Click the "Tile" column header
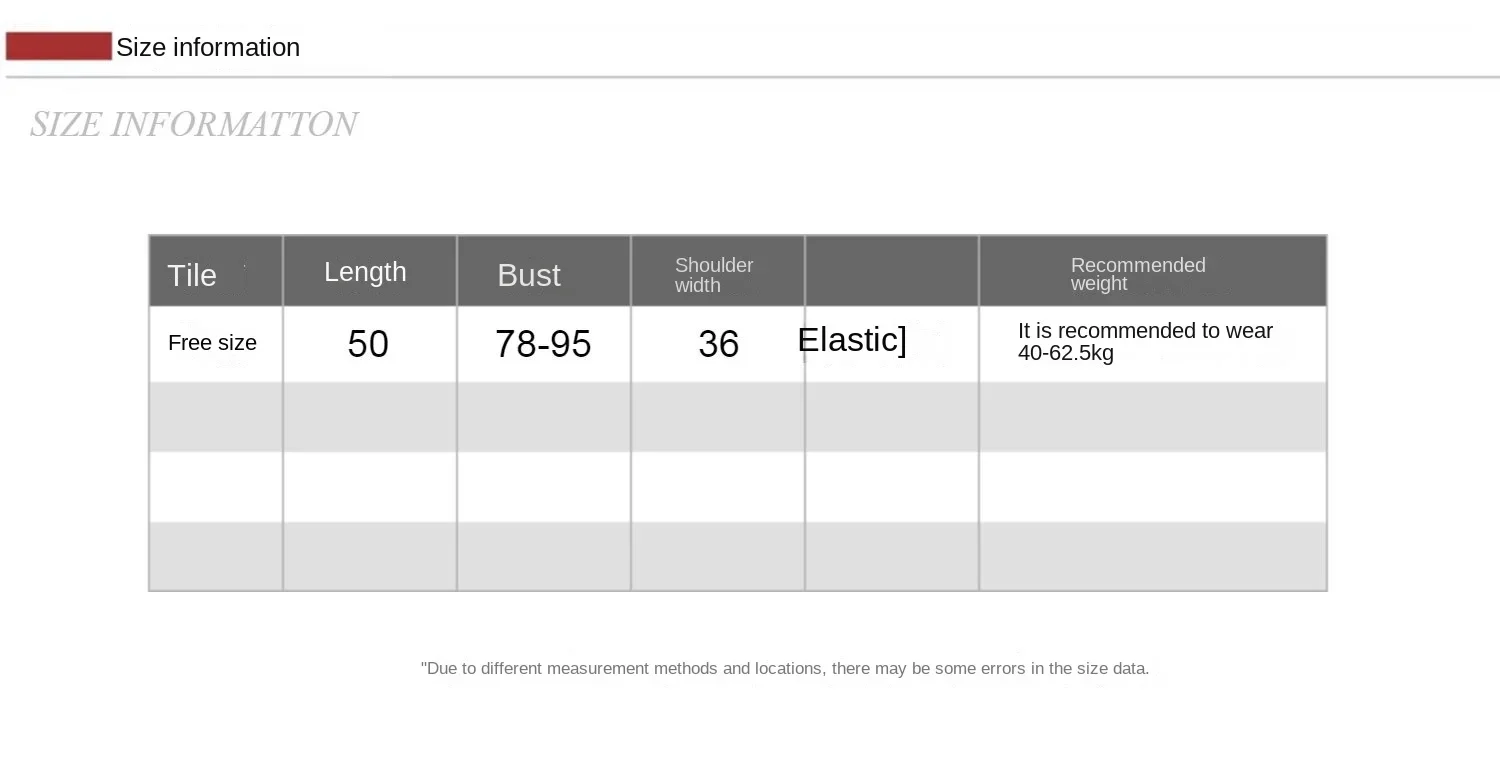This screenshot has height=758, width=1500. [192, 275]
